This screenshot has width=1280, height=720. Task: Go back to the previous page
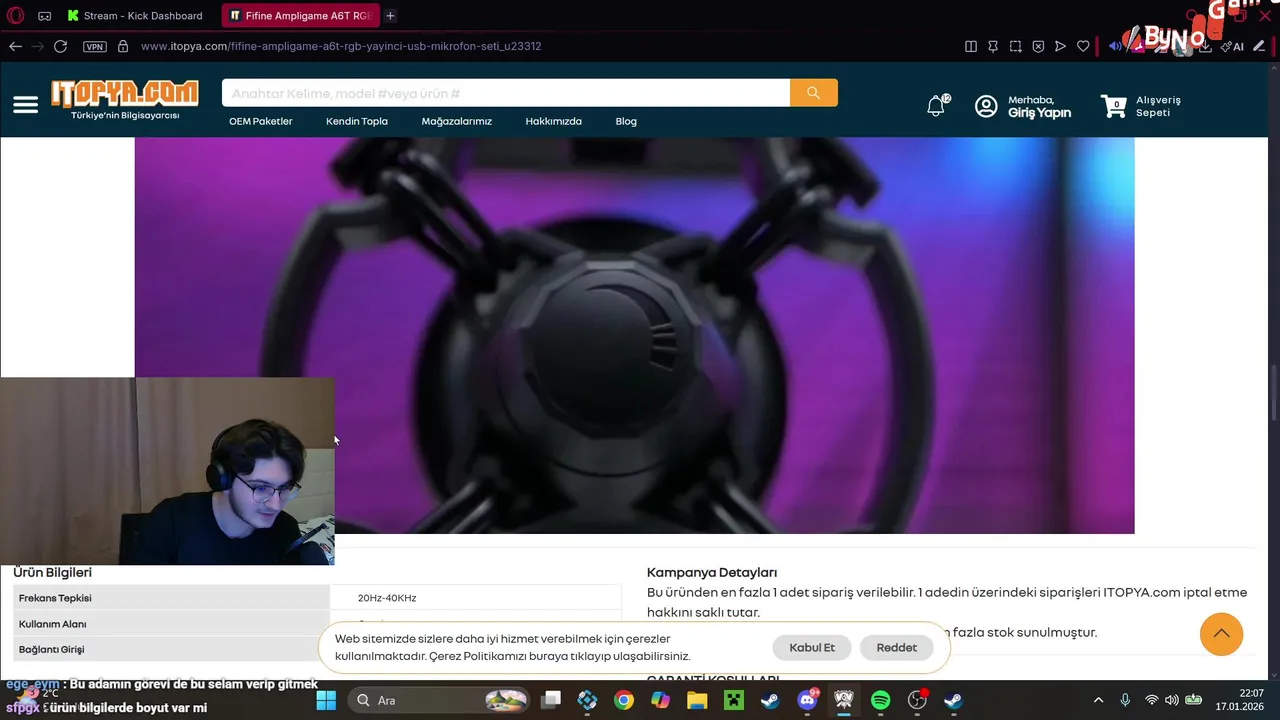pos(15,46)
